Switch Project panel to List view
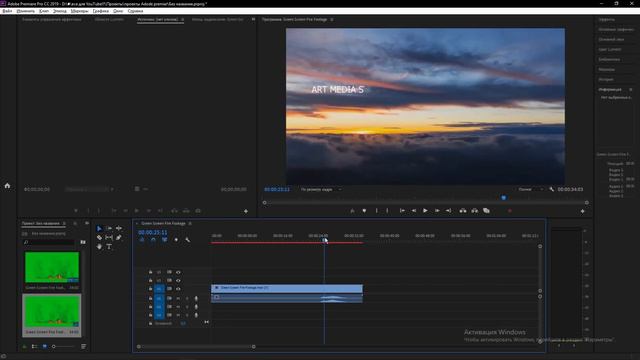Viewport: 640px width, 360px height. [34, 347]
